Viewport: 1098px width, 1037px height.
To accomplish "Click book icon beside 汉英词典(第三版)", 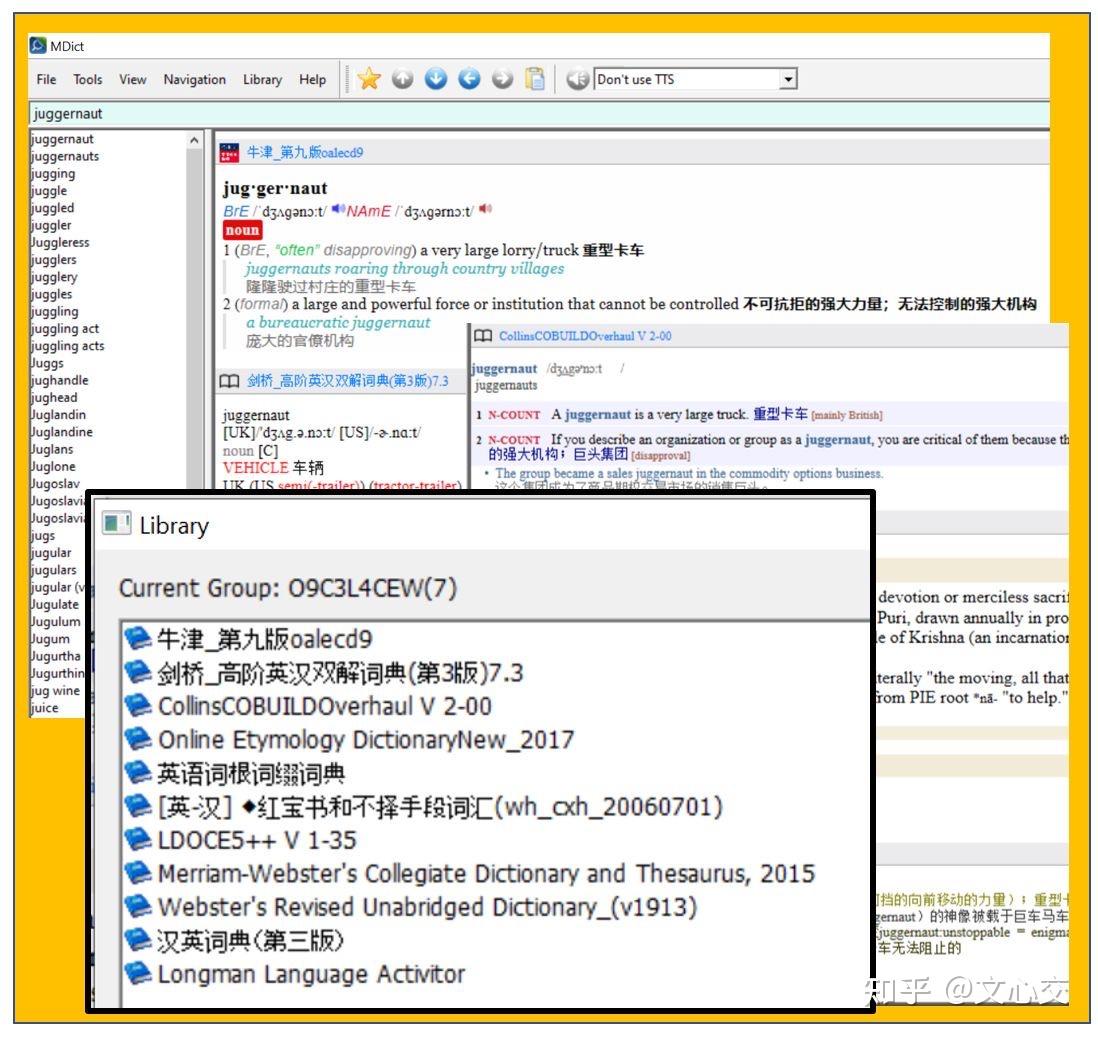I will coord(138,940).
